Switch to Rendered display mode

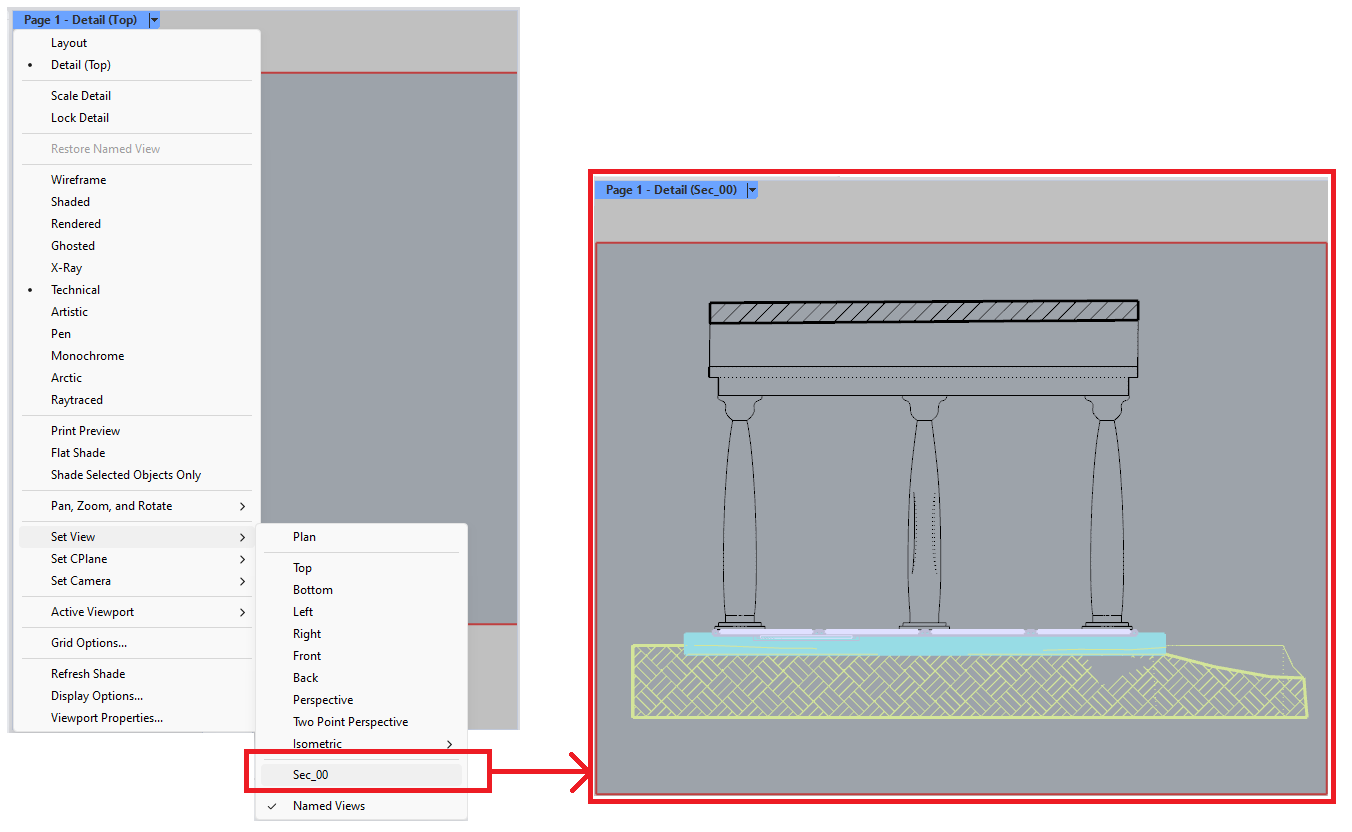pyautogui.click(x=74, y=223)
